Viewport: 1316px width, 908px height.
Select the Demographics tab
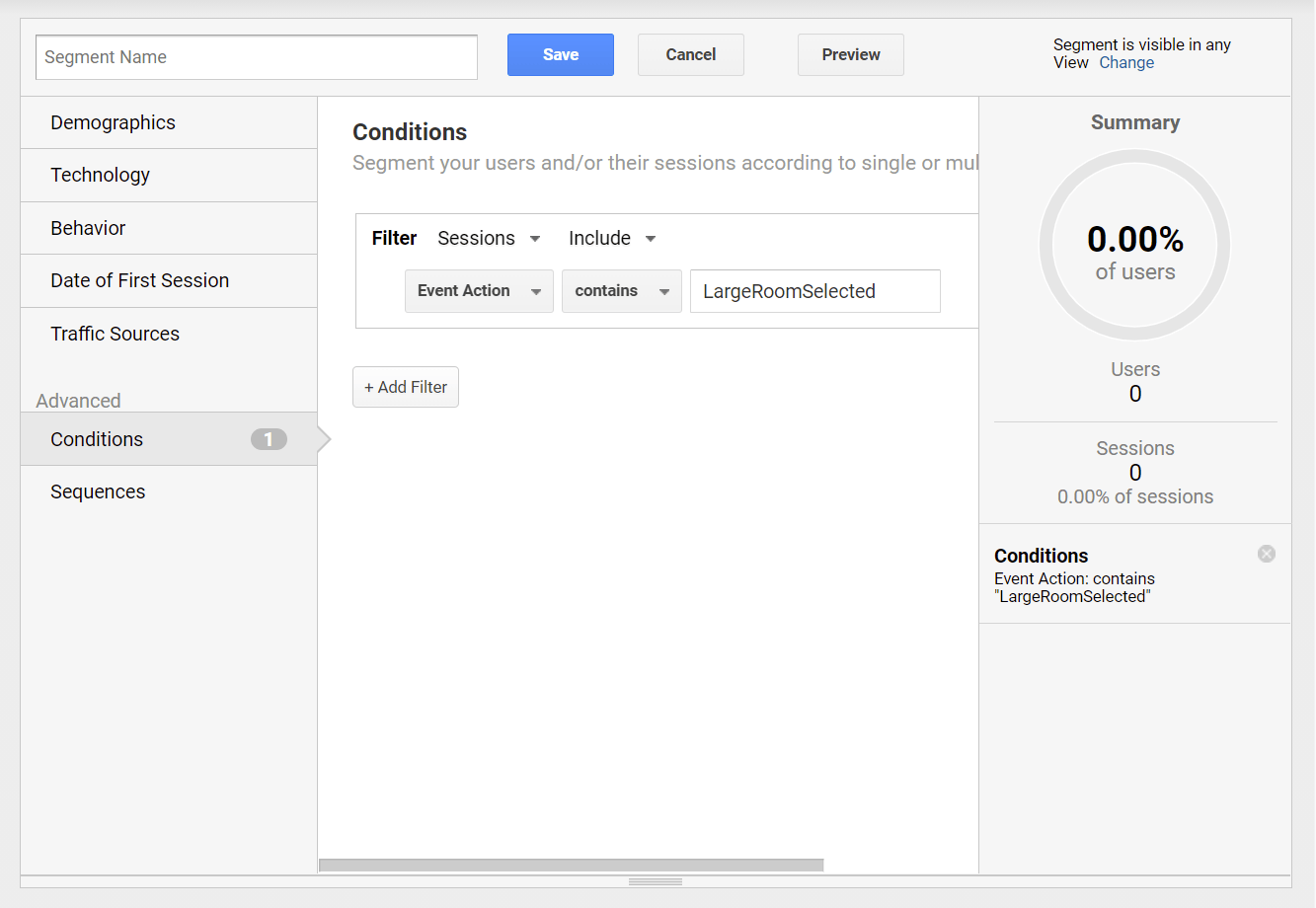tap(169, 122)
